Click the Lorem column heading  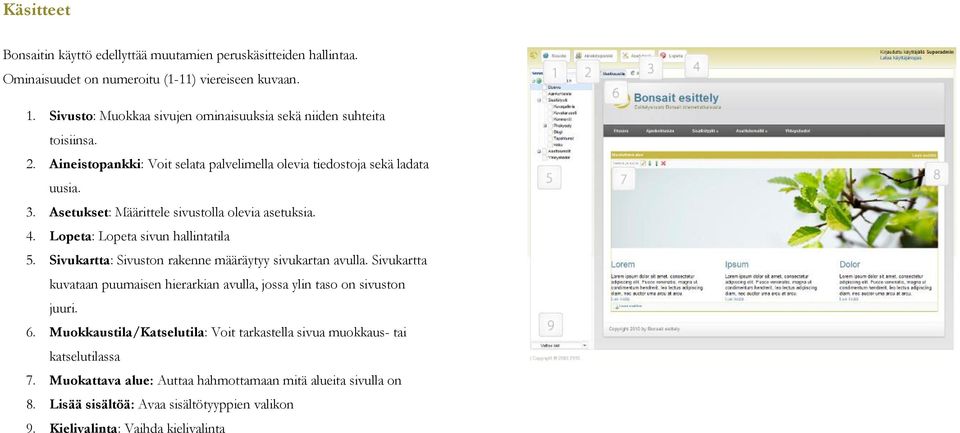tap(623, 265)
